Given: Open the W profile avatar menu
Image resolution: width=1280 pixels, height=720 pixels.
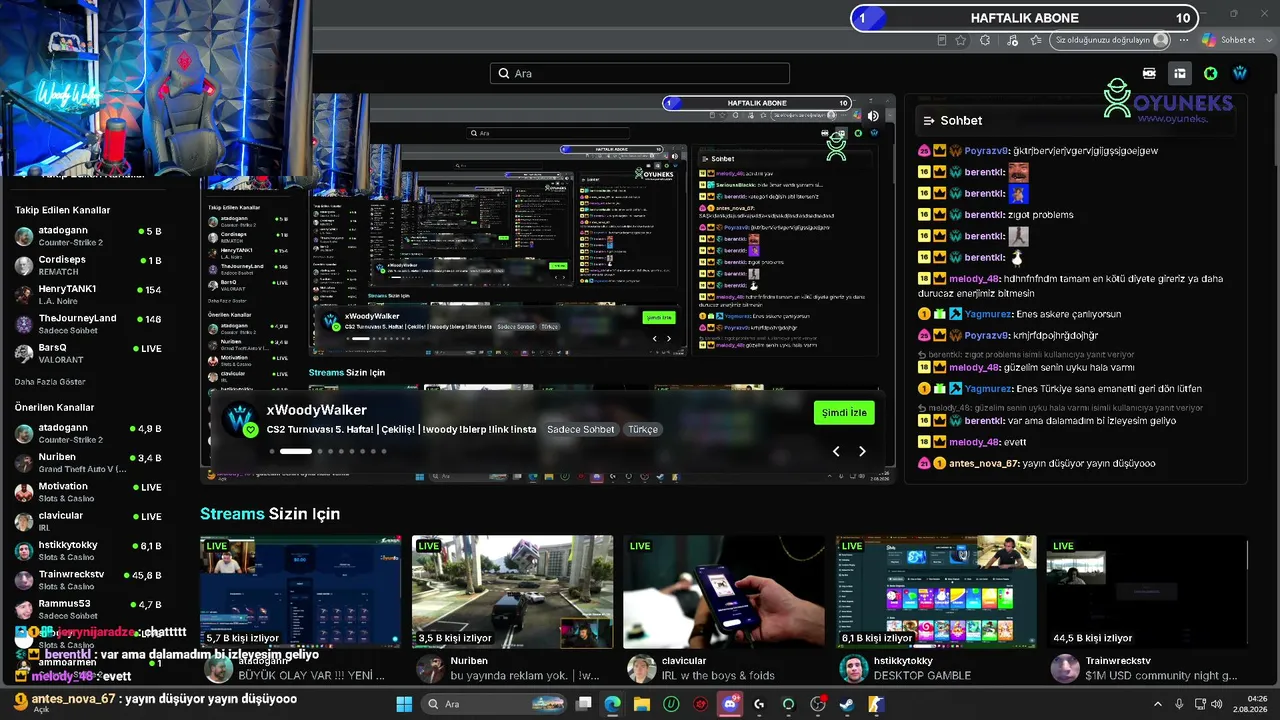Looking at the screenshot, I should (x=1240, y=73).
